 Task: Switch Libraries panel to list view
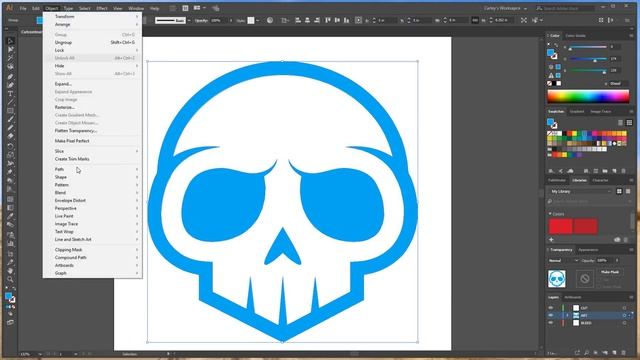click(628, 191)
